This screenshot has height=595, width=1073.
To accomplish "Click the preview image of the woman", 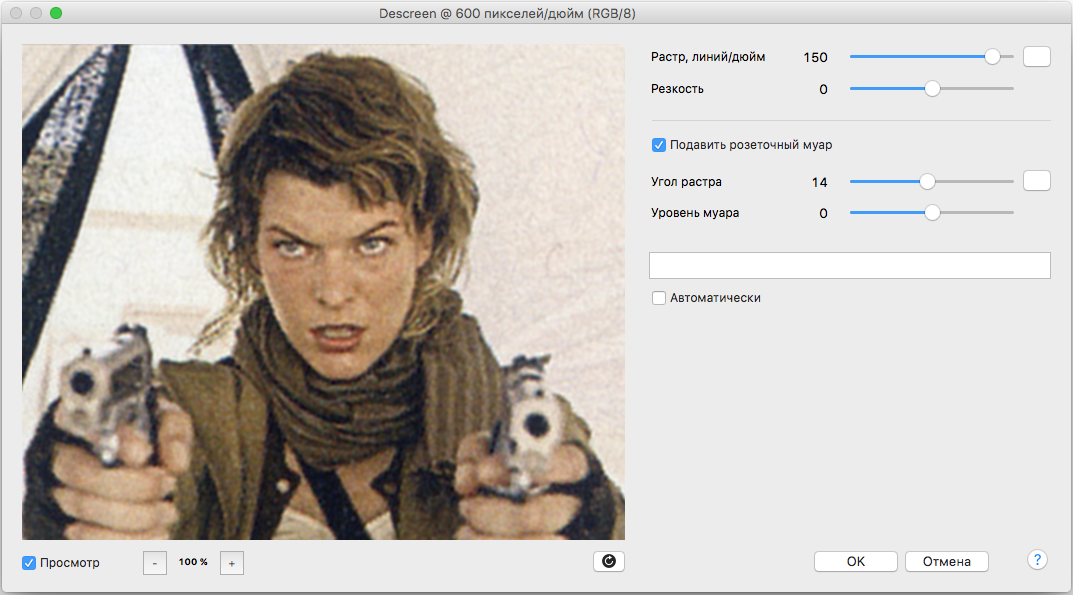I will [323, 292].
